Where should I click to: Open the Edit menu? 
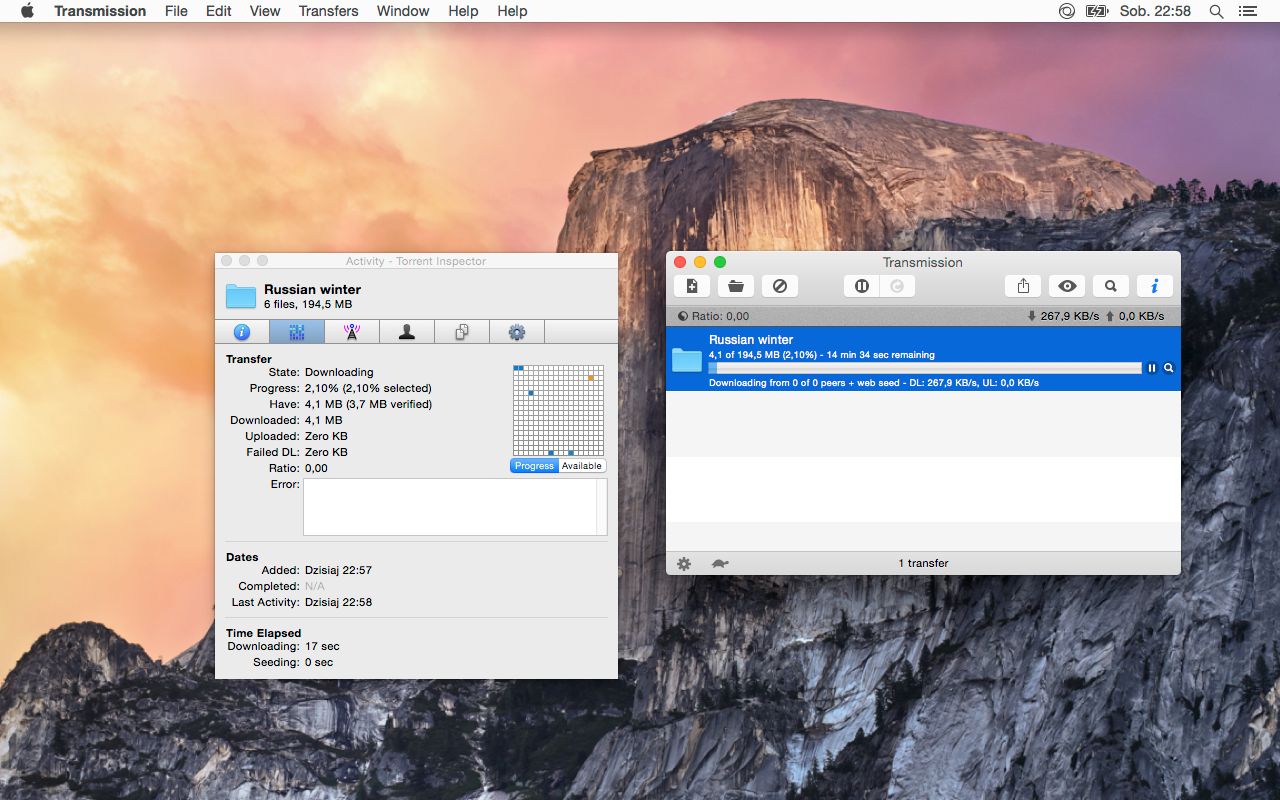[x=219, y=11]
